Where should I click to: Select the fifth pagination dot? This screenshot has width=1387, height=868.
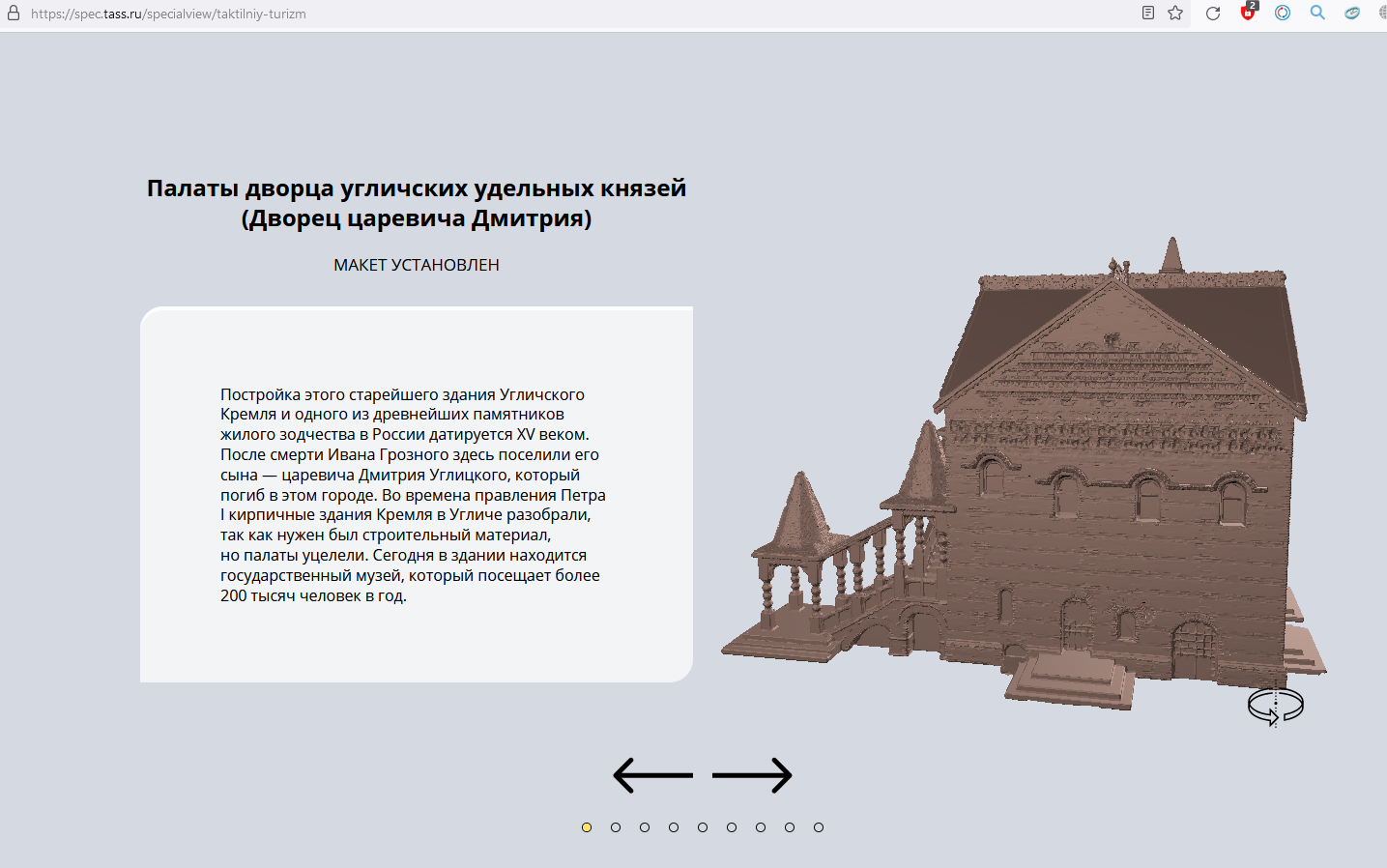point(703,827)
